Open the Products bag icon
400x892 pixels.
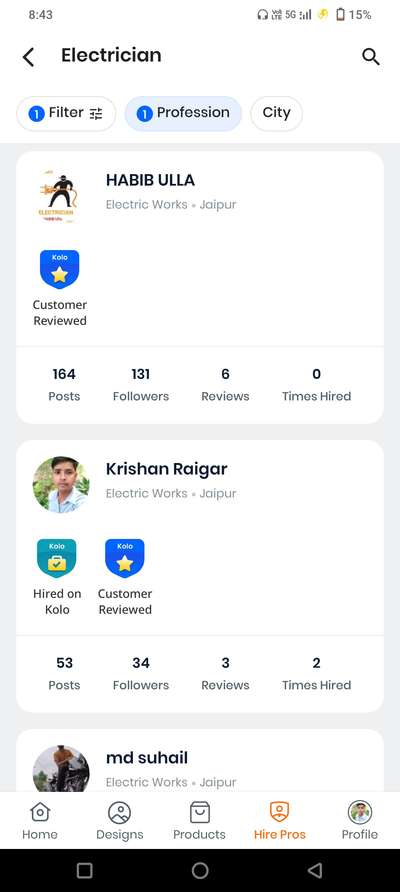coord(199,813)
